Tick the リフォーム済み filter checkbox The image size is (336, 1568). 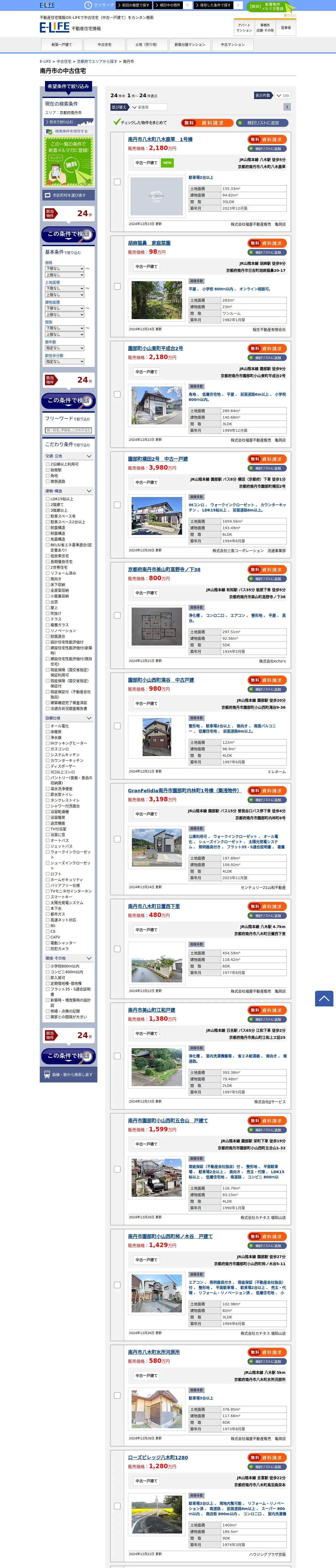(x=48, y=573)
